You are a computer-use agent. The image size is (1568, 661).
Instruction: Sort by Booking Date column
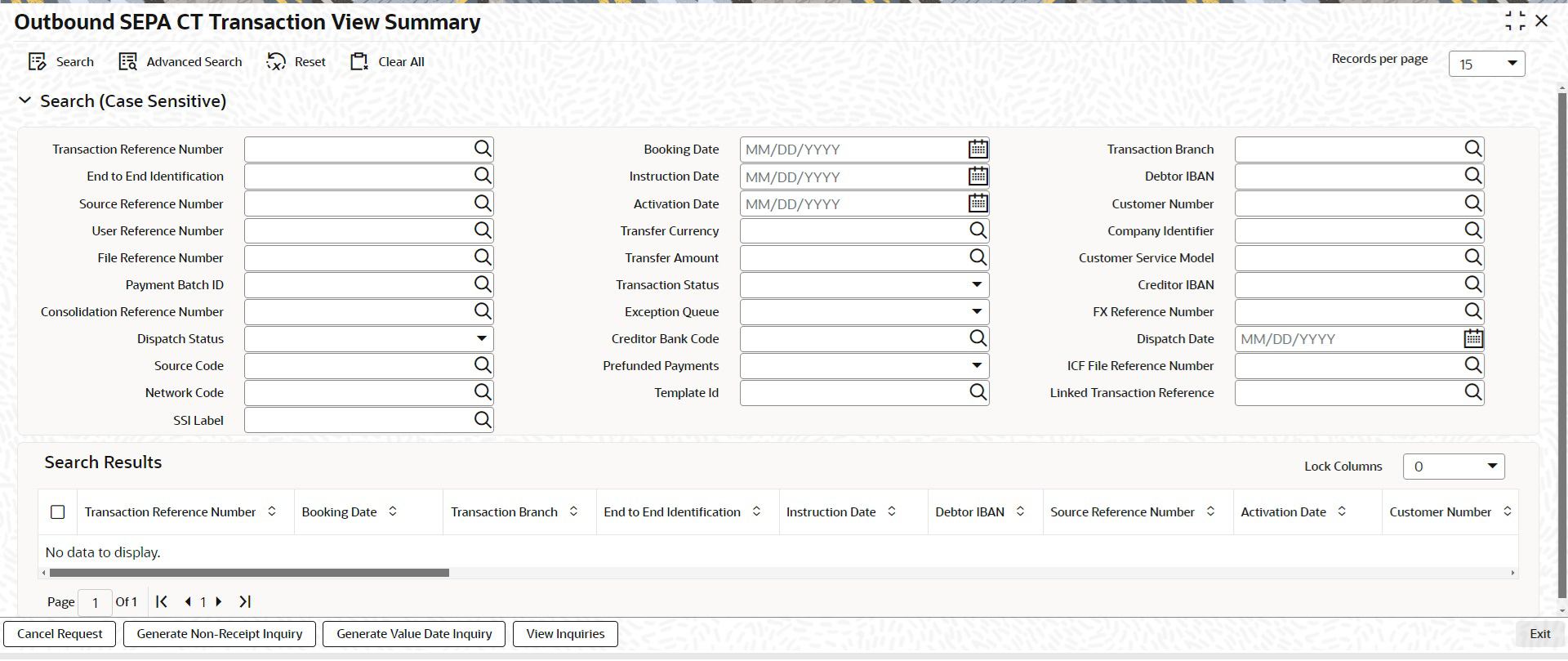pyautogui.click(x=393, y=511)
